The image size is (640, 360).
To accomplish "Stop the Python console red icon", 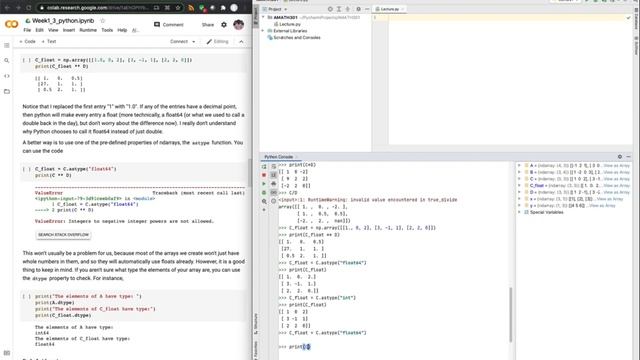I will (x=264, y=175).
